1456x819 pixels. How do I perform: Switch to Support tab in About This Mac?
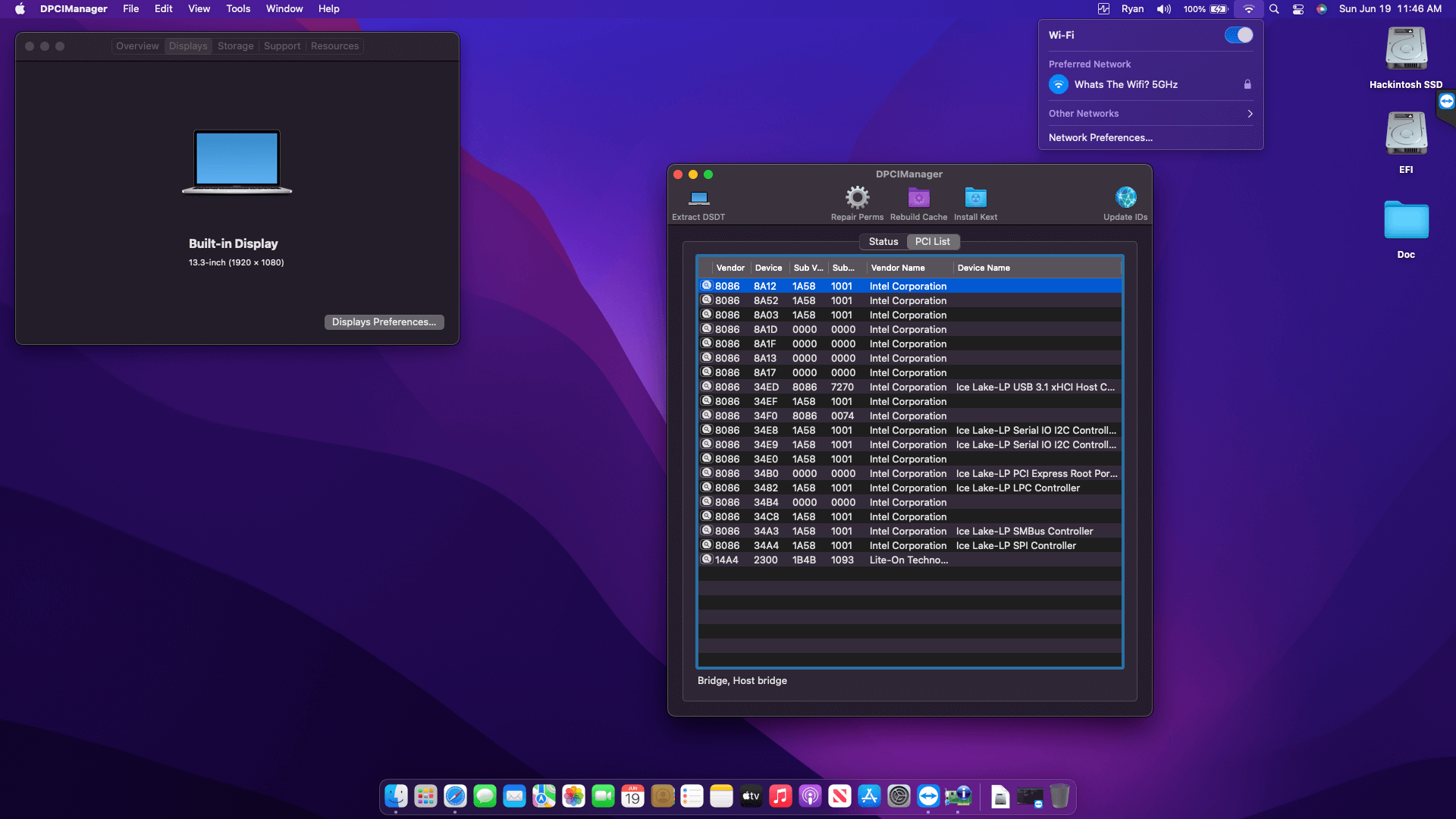282,46
